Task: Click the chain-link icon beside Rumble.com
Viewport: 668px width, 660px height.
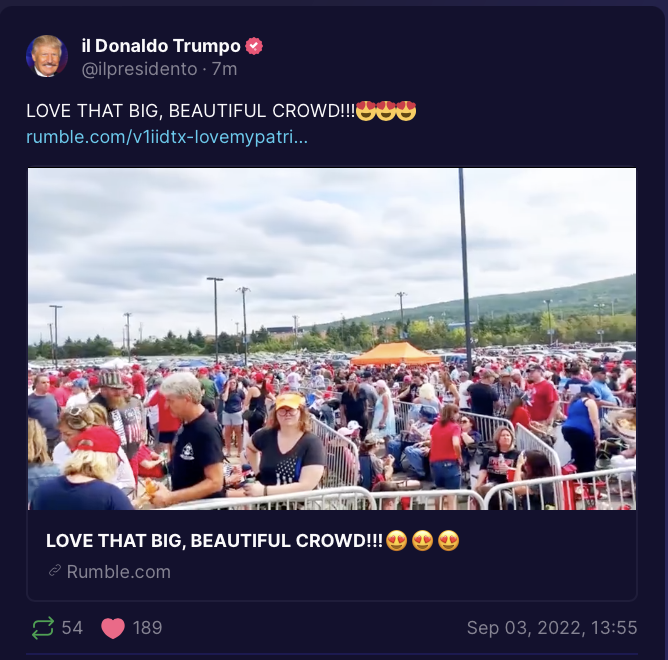Action: [55, 571]
